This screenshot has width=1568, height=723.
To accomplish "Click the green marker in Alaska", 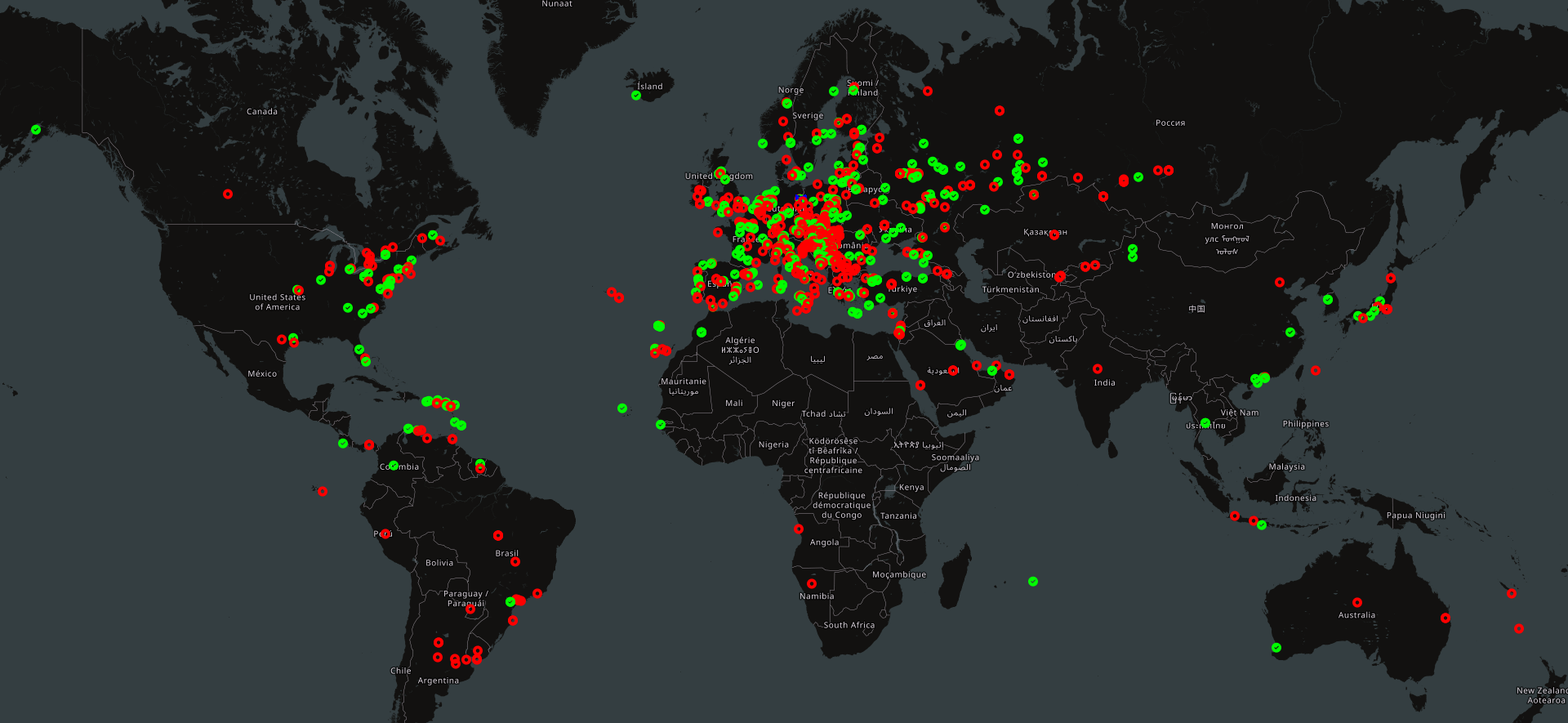I will pos(36,129).
